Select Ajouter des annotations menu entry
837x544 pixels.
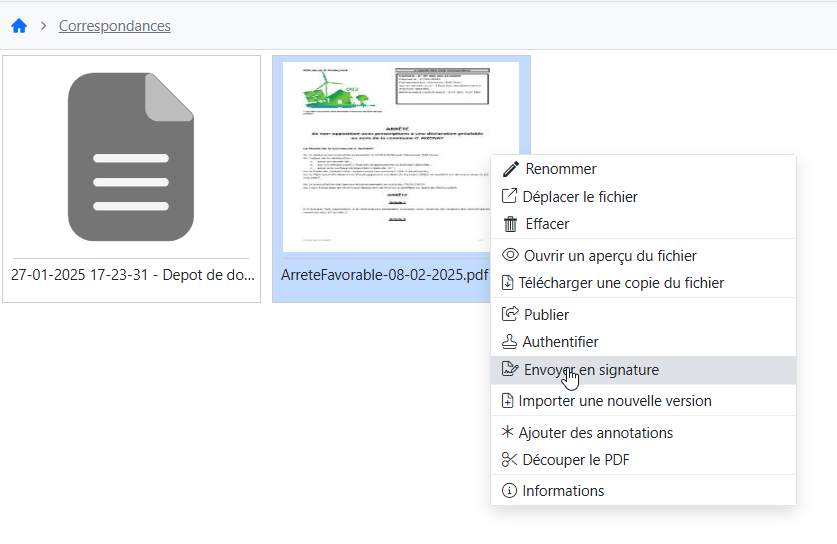(x=595, y=433)
